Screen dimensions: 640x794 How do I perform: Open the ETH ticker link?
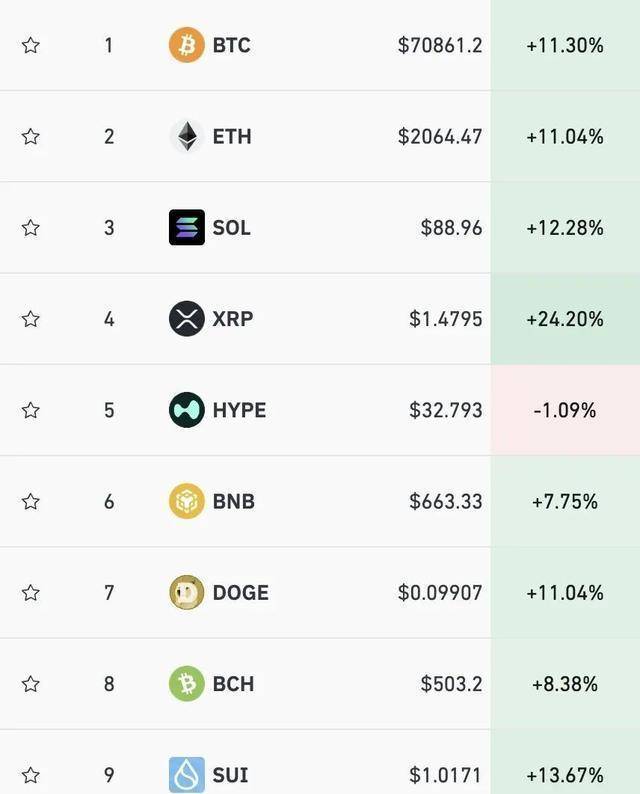(x=232, y=136)
